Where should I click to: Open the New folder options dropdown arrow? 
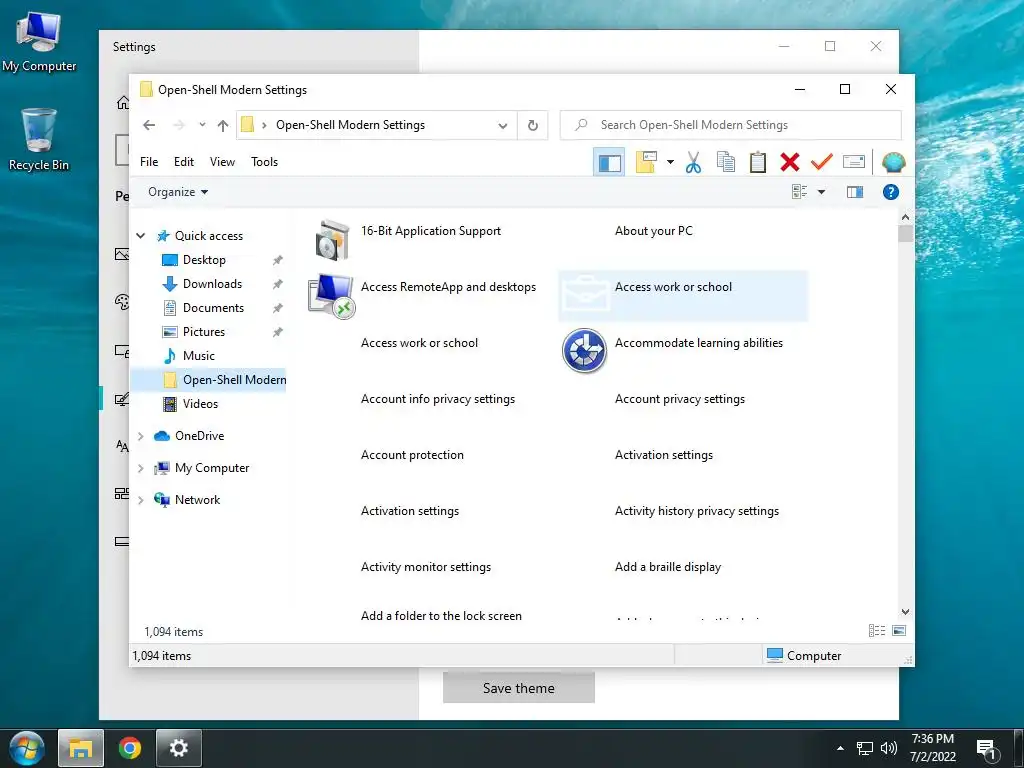pos(670,162)
